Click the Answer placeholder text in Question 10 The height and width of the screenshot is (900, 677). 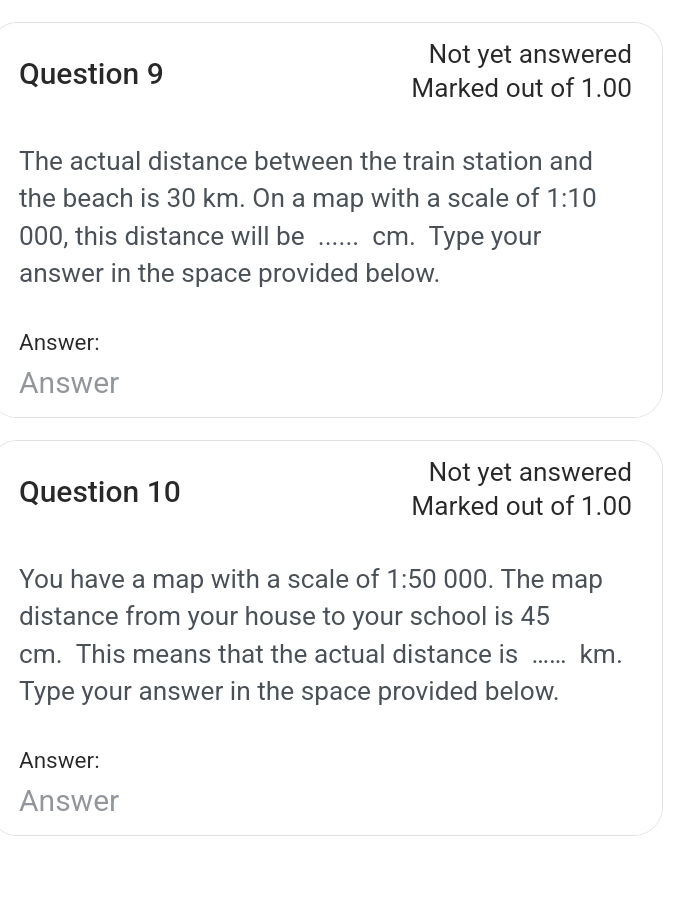click(69, 801)
